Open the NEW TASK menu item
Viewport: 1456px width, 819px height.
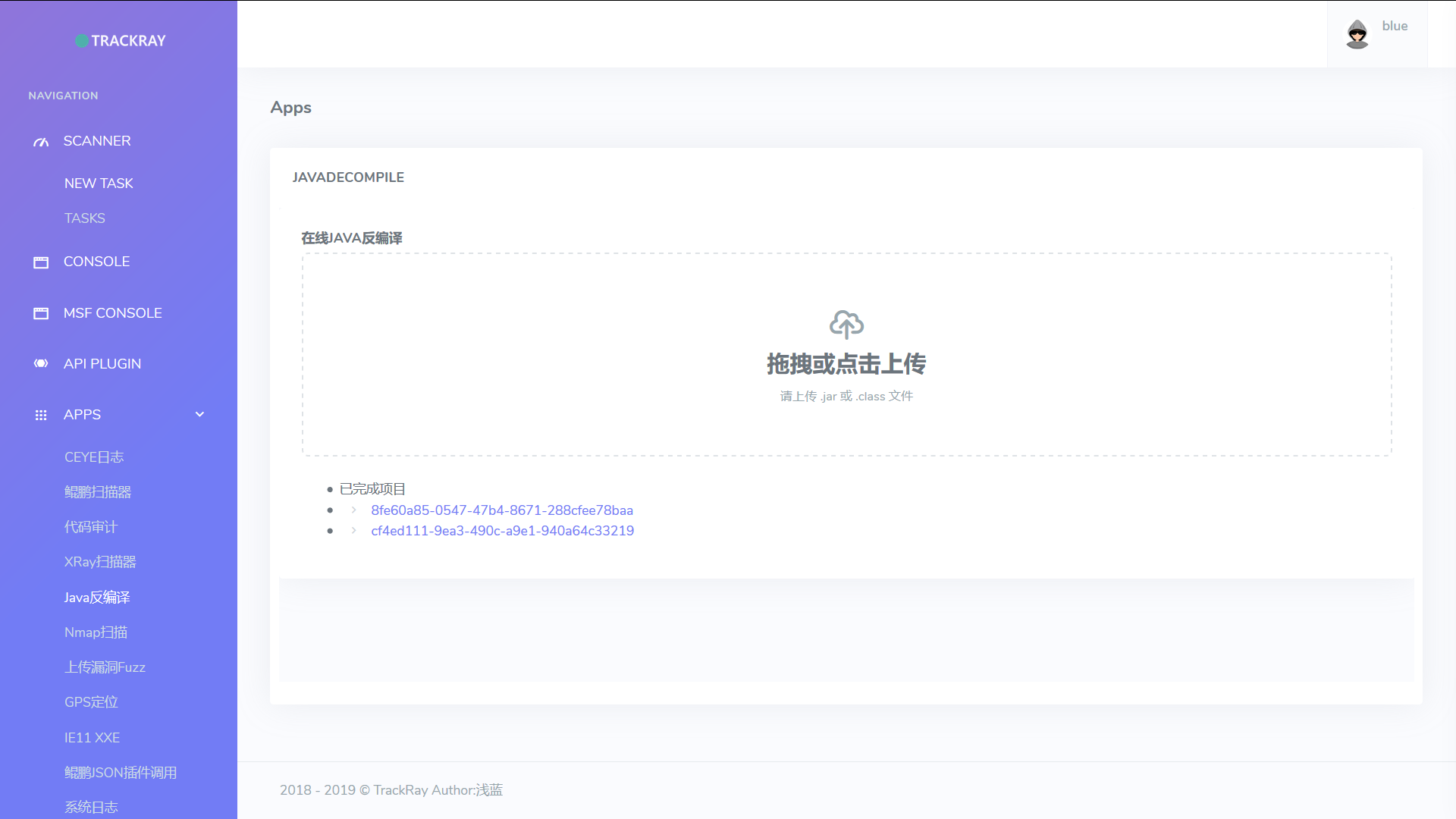click(x=99, y=184)
